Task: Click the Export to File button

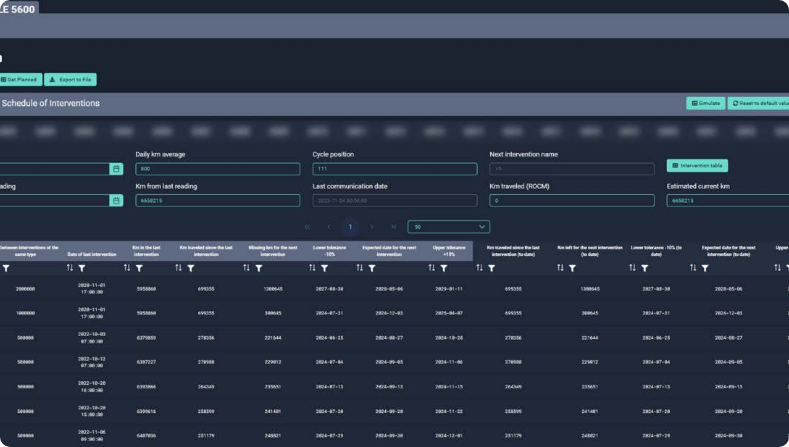Action: [x=71, y=79]
